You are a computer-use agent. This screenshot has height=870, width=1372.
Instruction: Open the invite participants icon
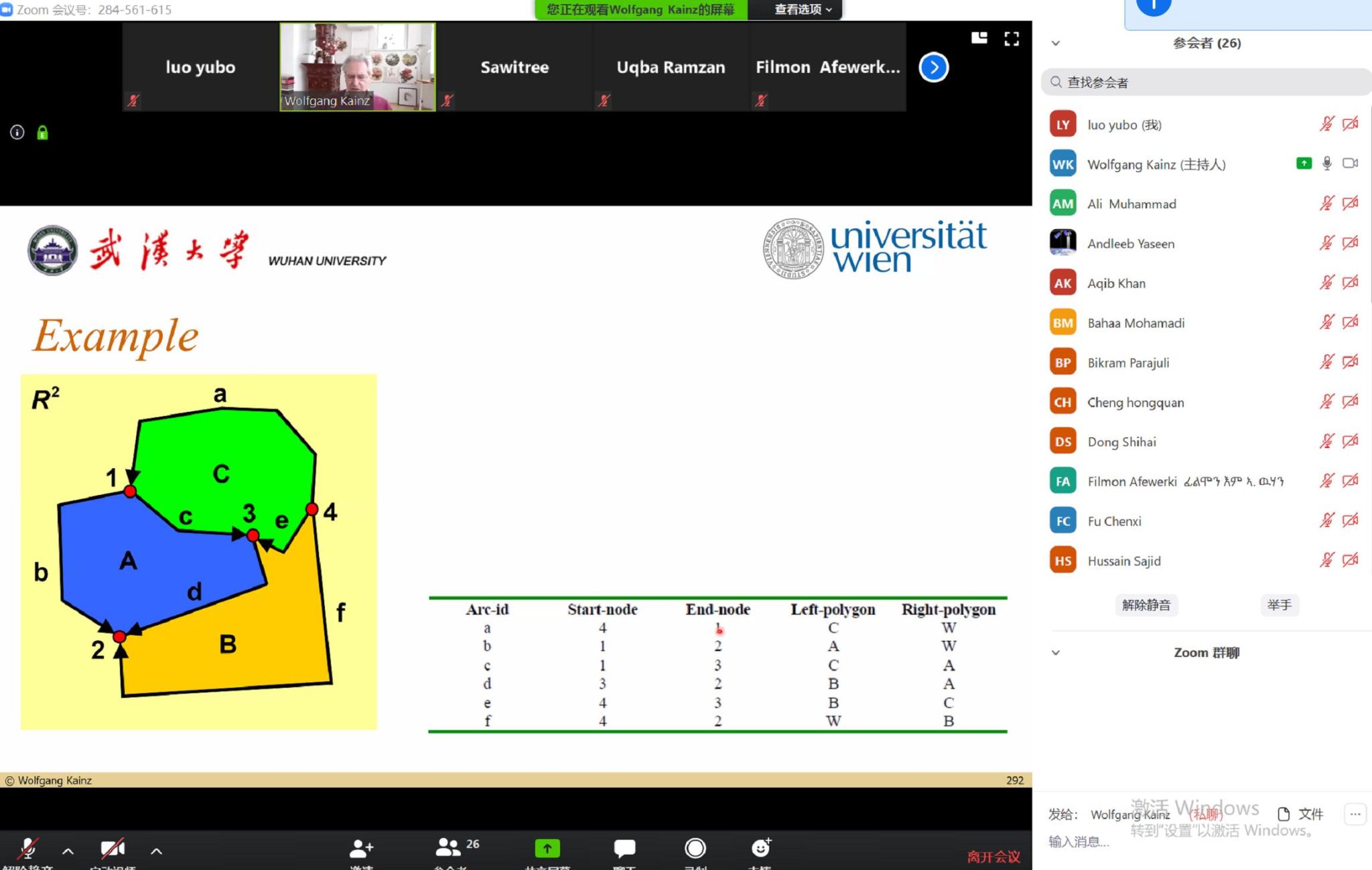click(361, 849)
